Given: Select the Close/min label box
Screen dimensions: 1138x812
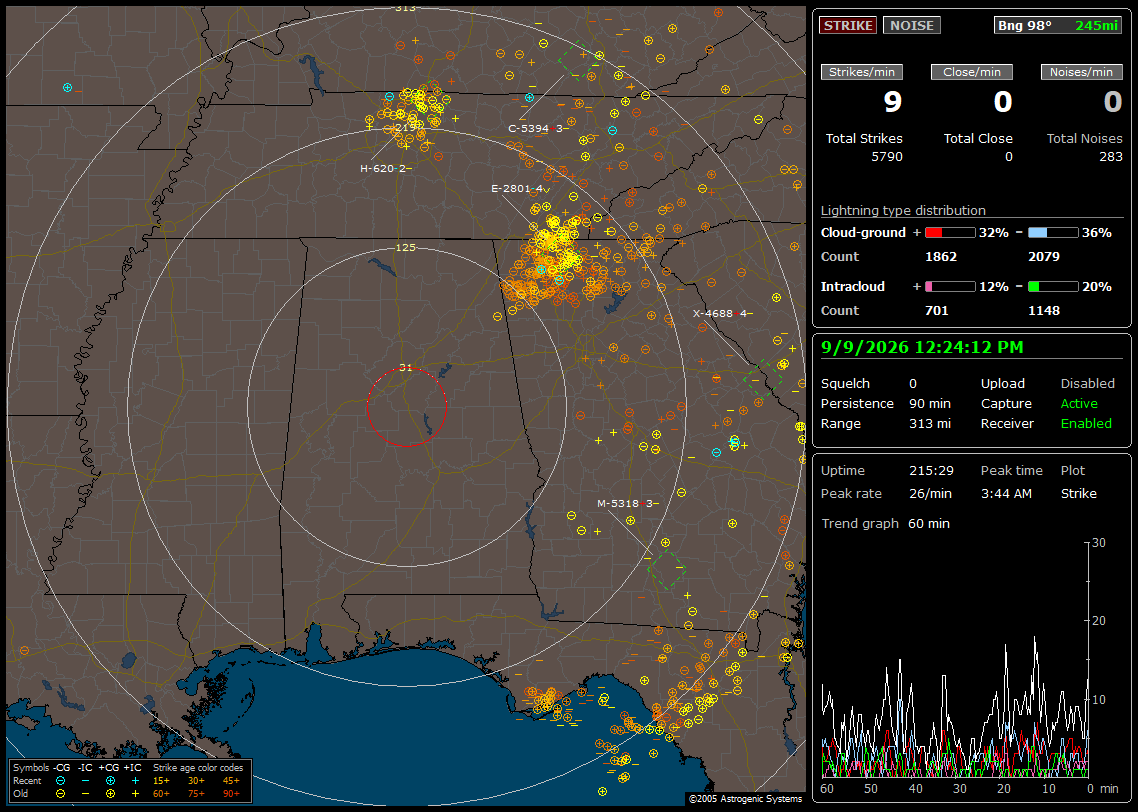Looking at the screenshot, I should tap(972, 72).
